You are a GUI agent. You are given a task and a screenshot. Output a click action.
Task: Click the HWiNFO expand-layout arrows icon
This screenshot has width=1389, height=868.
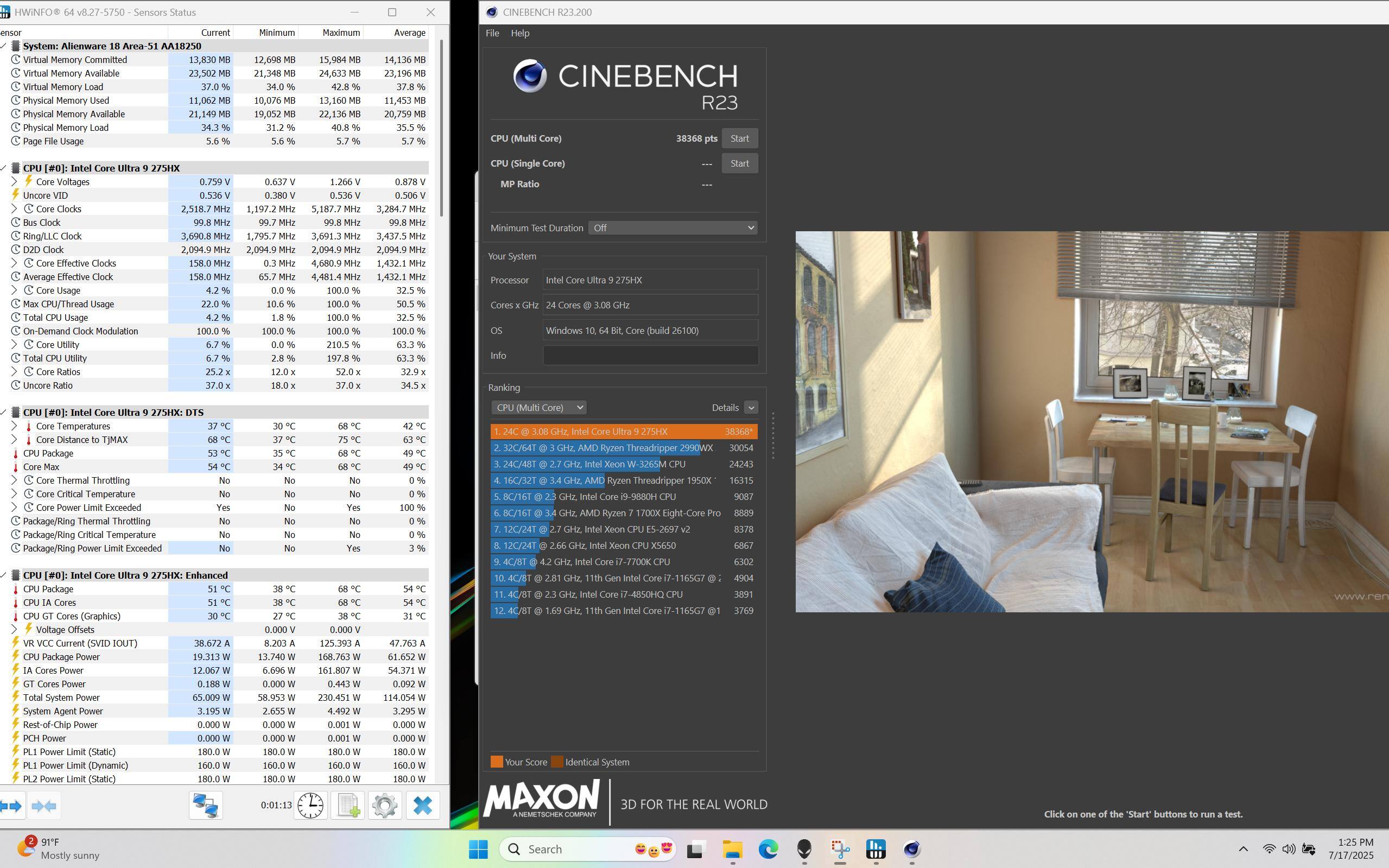pos(11,806)
